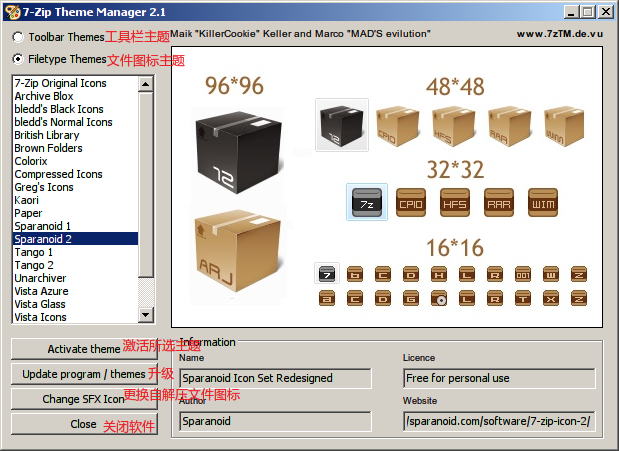Click the www.7zTM.de.vu website text
Screen dimensions: 619x451
pos(560,34)
